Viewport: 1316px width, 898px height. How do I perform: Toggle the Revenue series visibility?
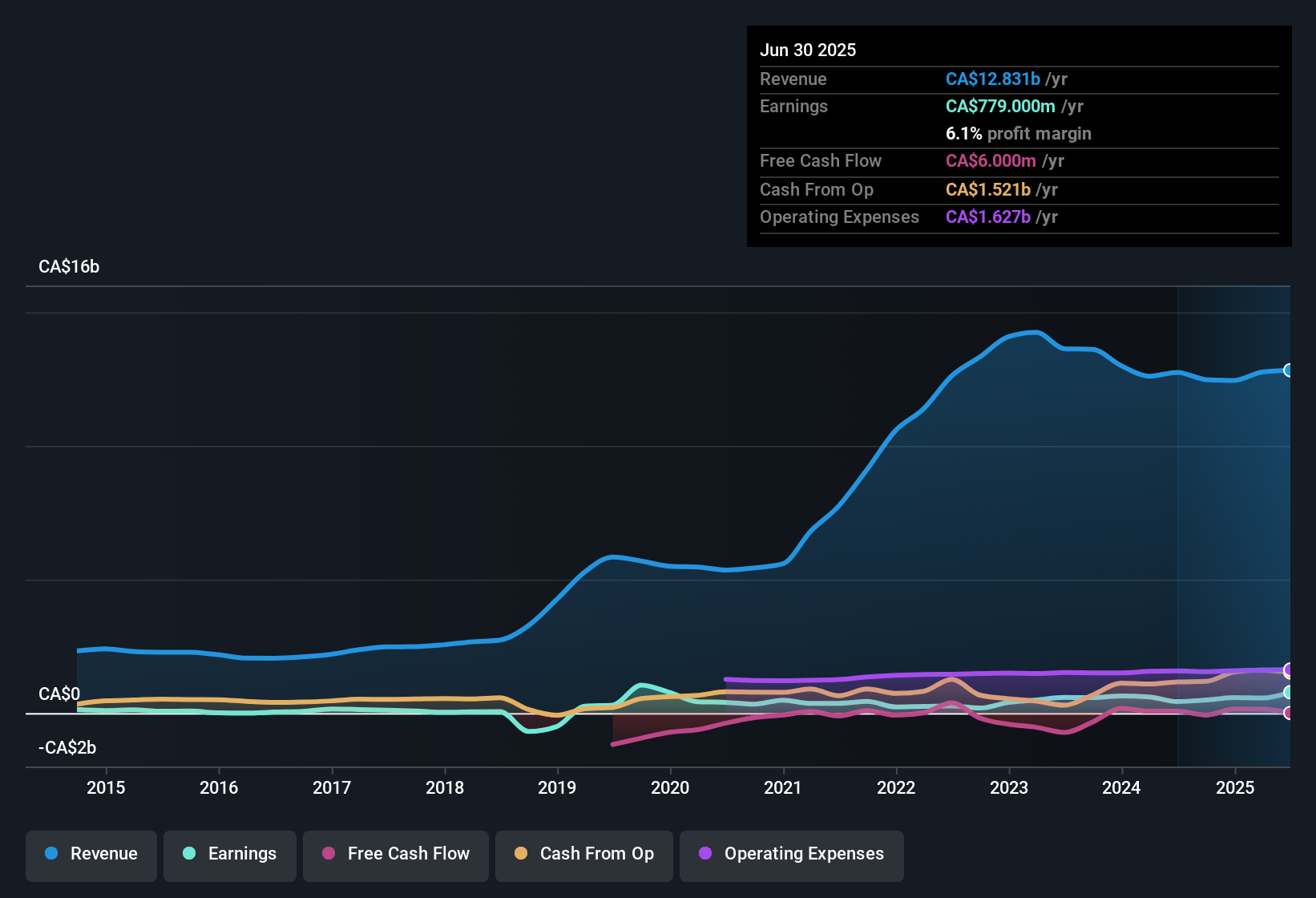click(91, 854)
